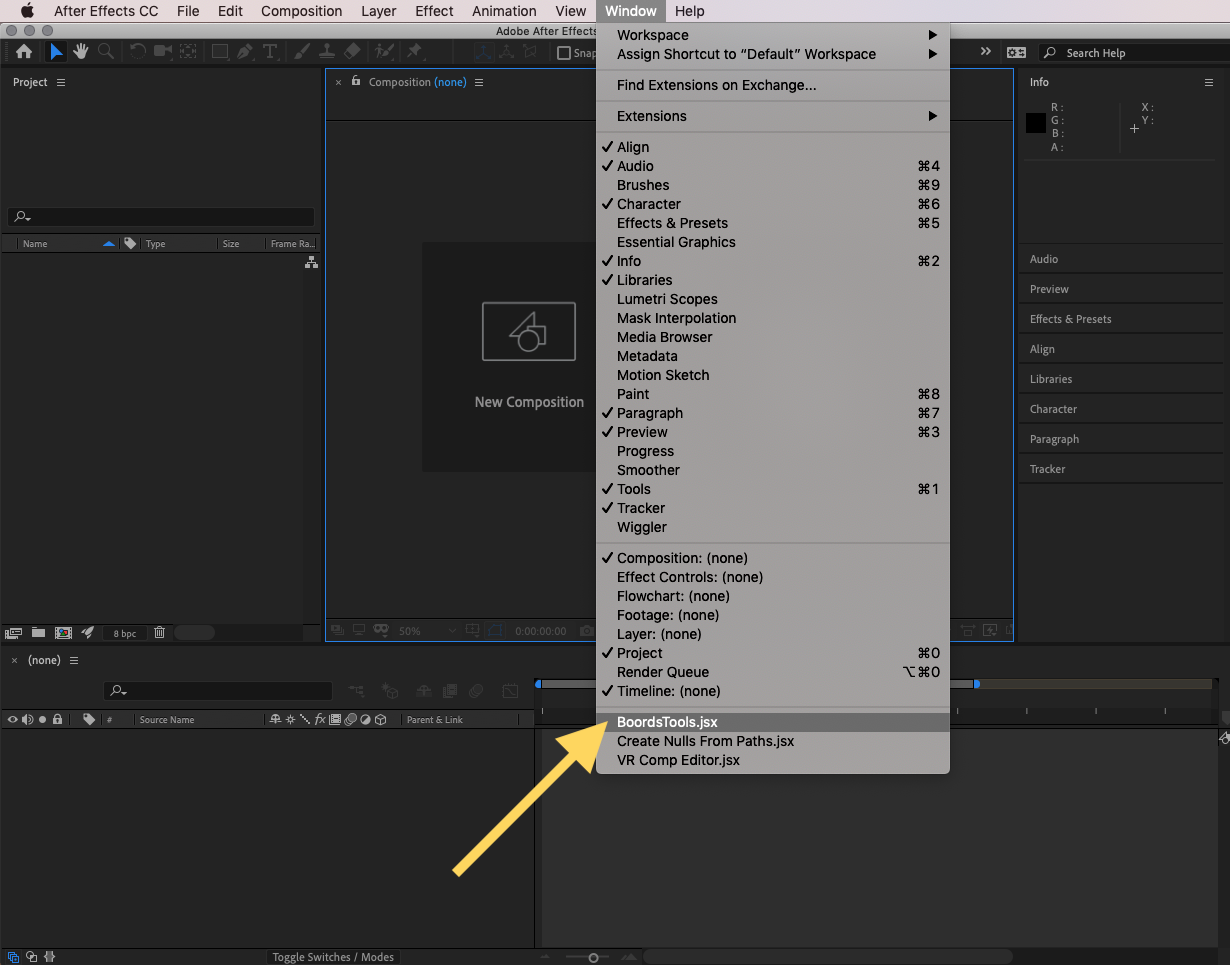Click the Interpret Footage icon in Project panel
Viewport: 1230px width, 965px height.
point(13,632)
